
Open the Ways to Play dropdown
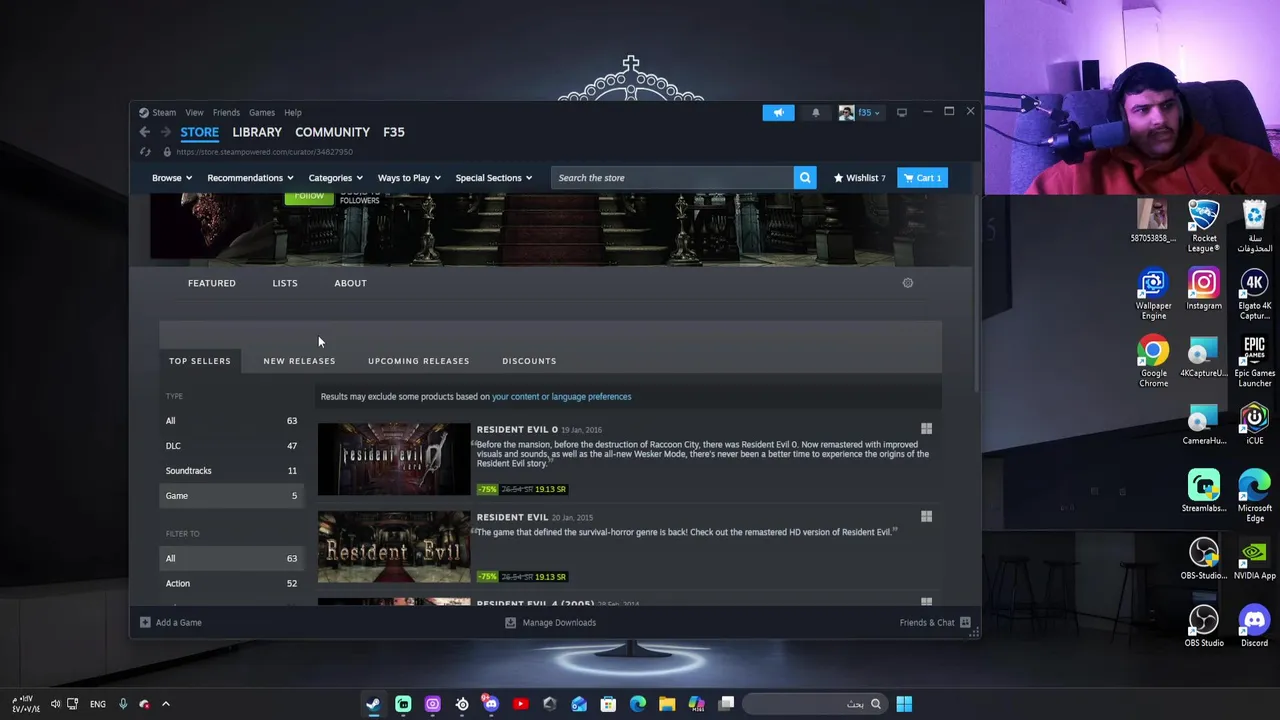point(409,178)
